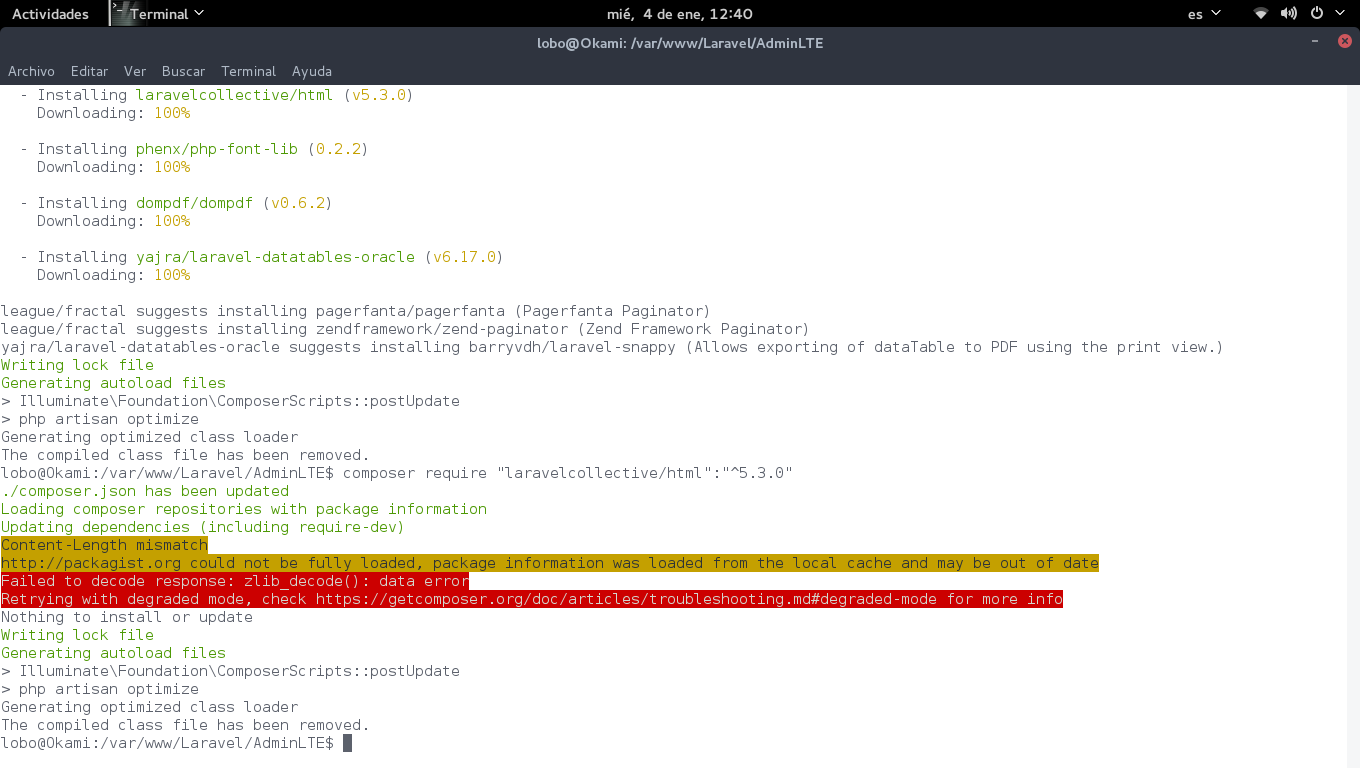Click the terminal cursor at the final prompt
Image resolution: width=1360 pixels, height=768 pixels.
click(347, 743)
